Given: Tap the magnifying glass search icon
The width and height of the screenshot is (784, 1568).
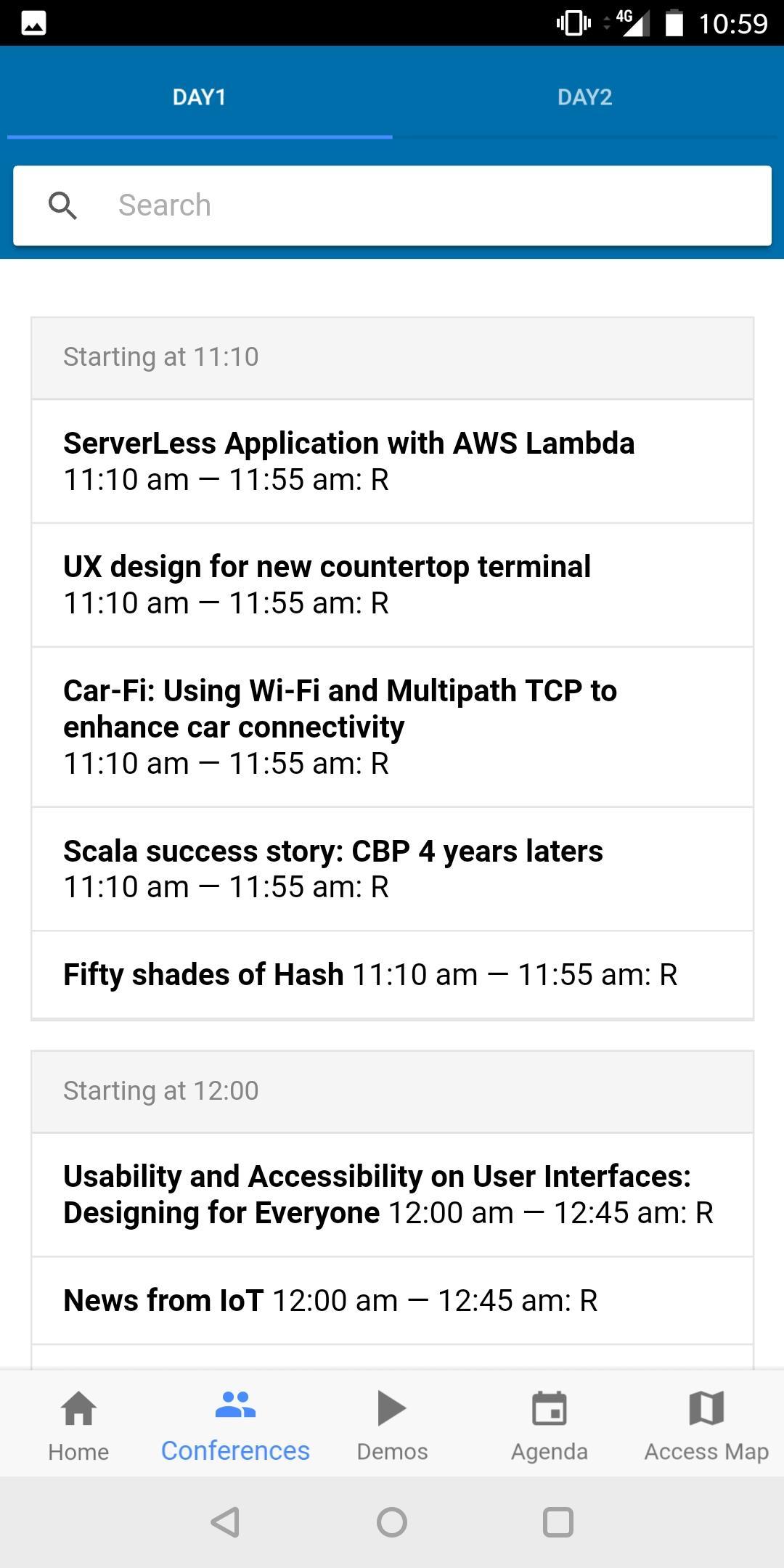Looking at the screenshot, I should click(62, 206).
